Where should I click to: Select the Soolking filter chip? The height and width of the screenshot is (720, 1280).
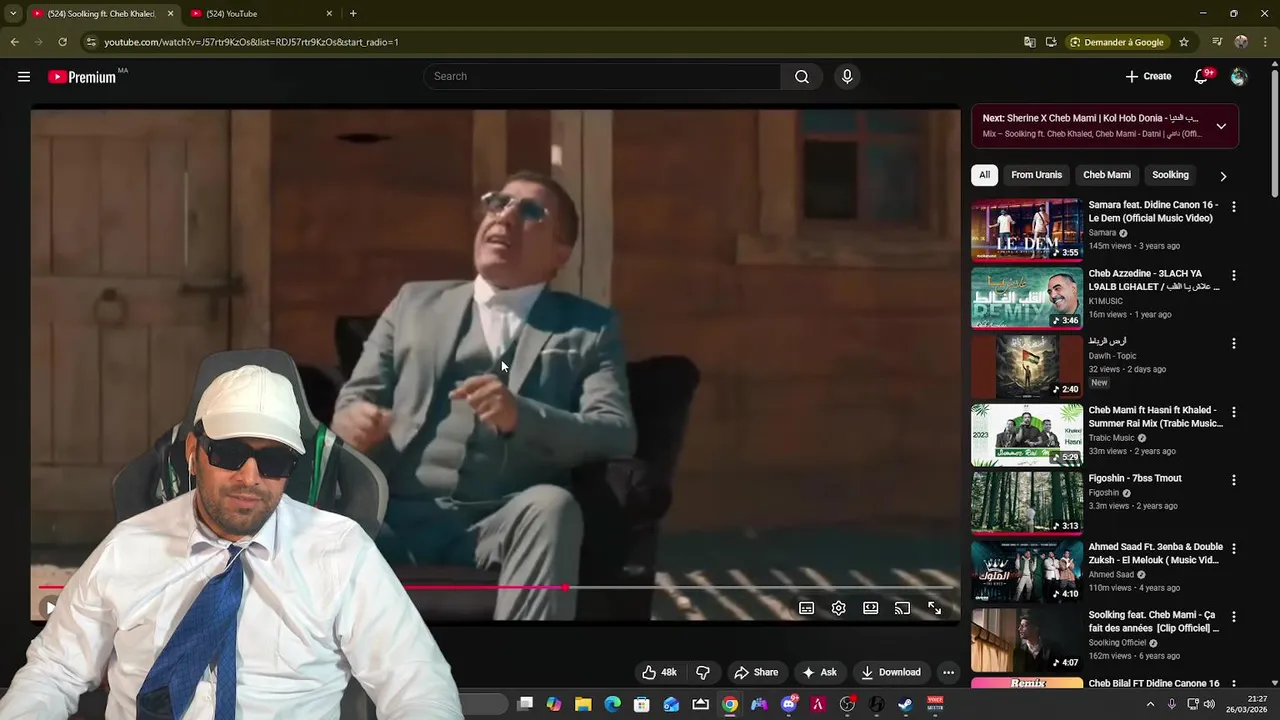click(1170, 175)
